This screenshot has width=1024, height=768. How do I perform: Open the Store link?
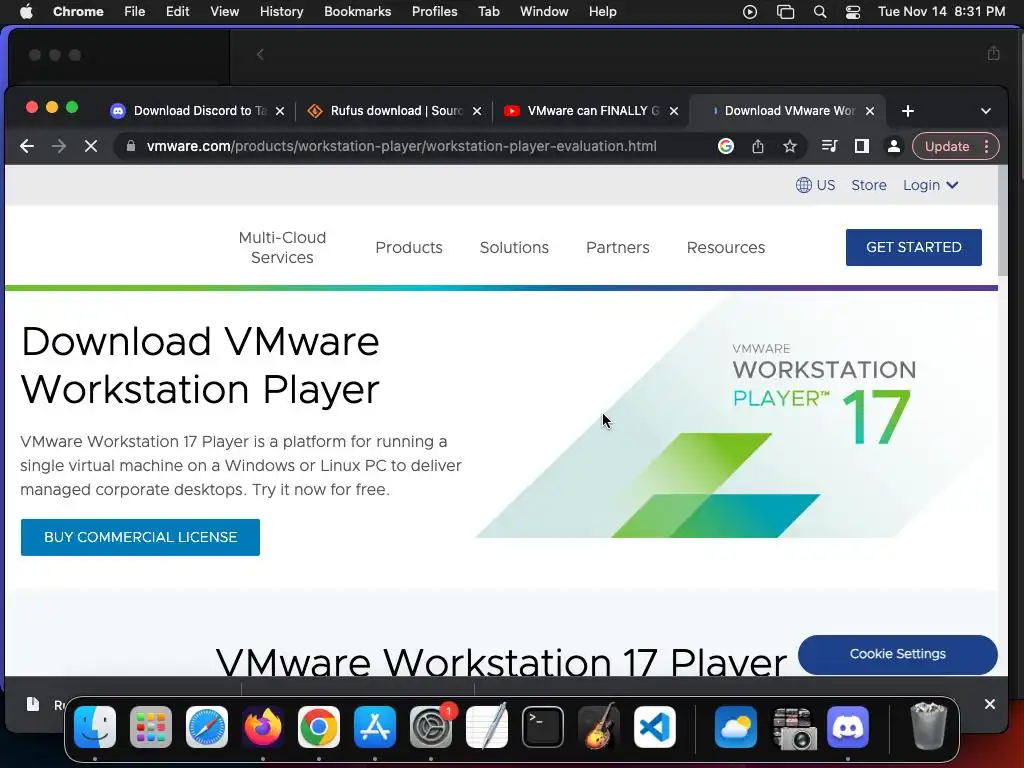coord(869,185)
